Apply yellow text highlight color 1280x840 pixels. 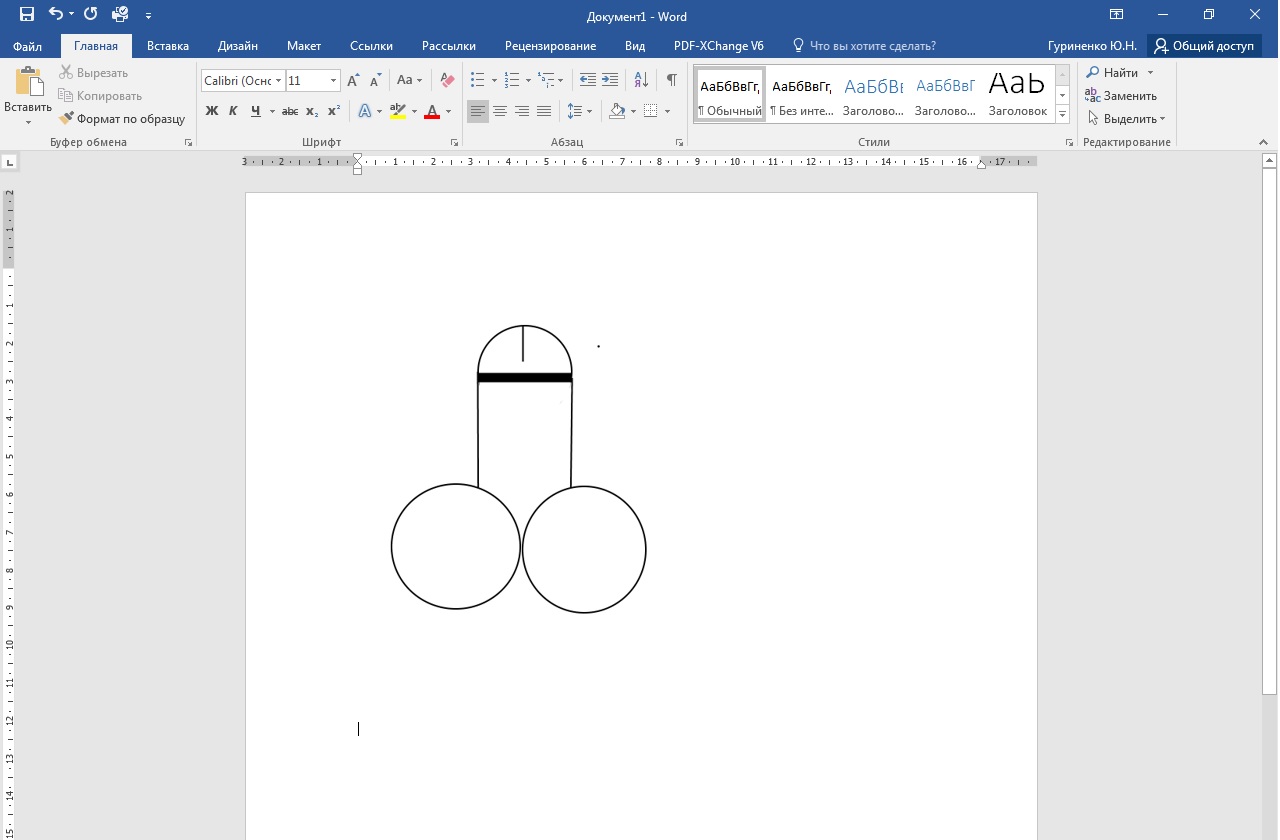pyautogui.click(x=397, y=111)
